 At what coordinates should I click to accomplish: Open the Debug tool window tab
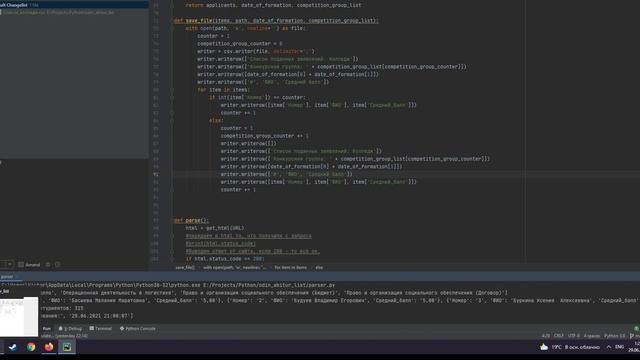tap(70, 329)
